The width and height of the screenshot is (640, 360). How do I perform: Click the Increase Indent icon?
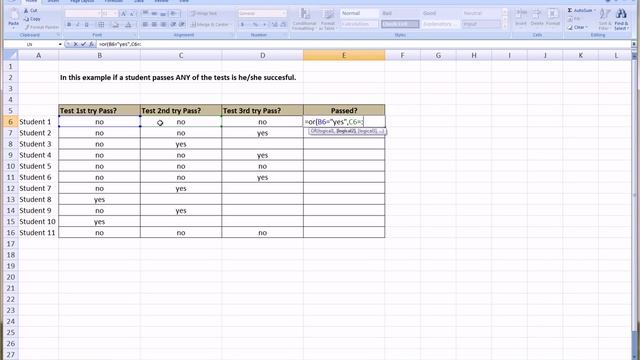point(182,24)
